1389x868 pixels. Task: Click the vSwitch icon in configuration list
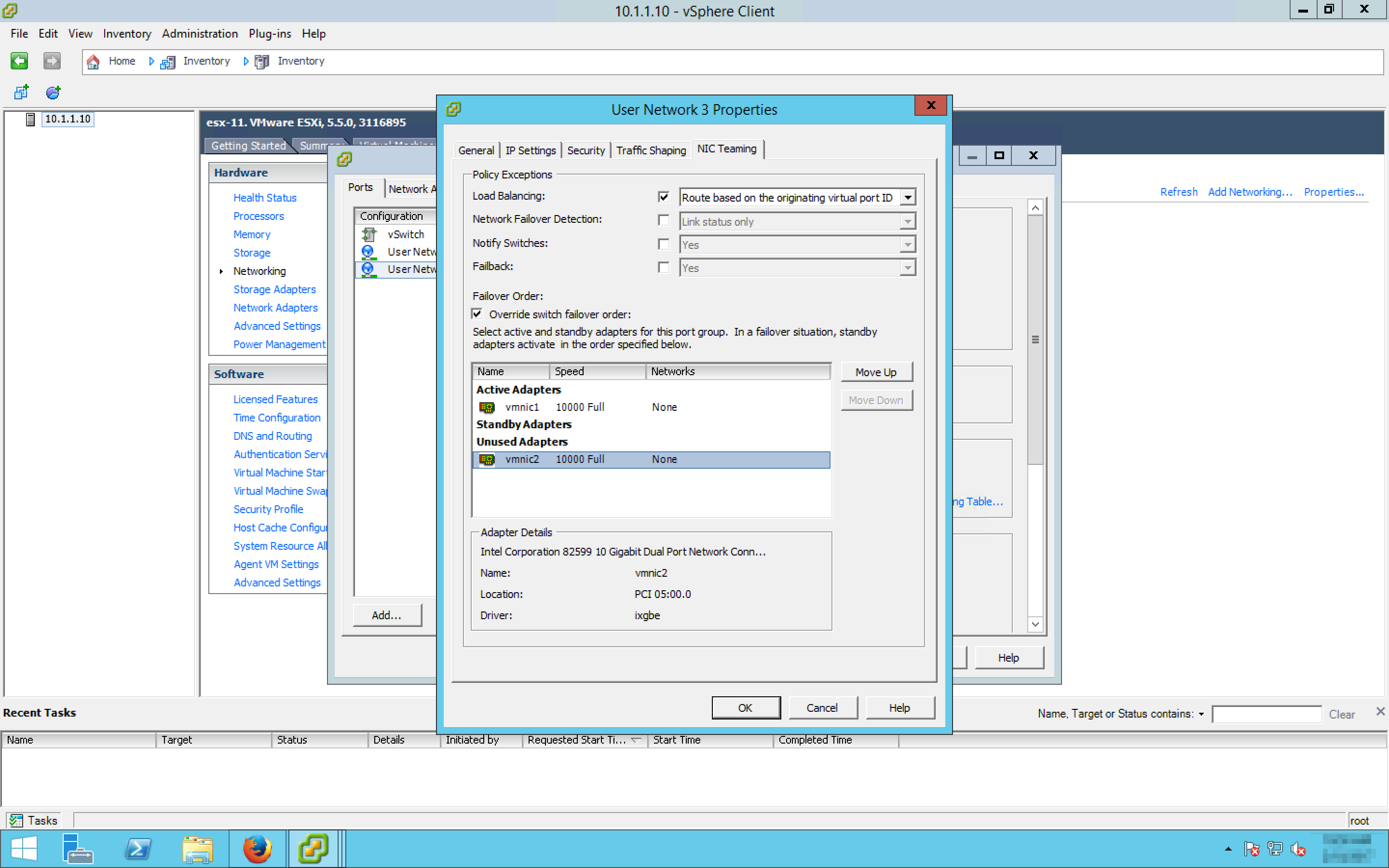tap(368, 234)
